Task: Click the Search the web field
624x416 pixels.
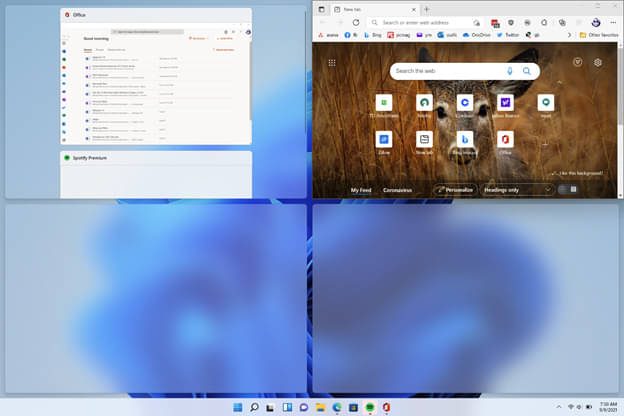Action: click(x=448, y=71)
